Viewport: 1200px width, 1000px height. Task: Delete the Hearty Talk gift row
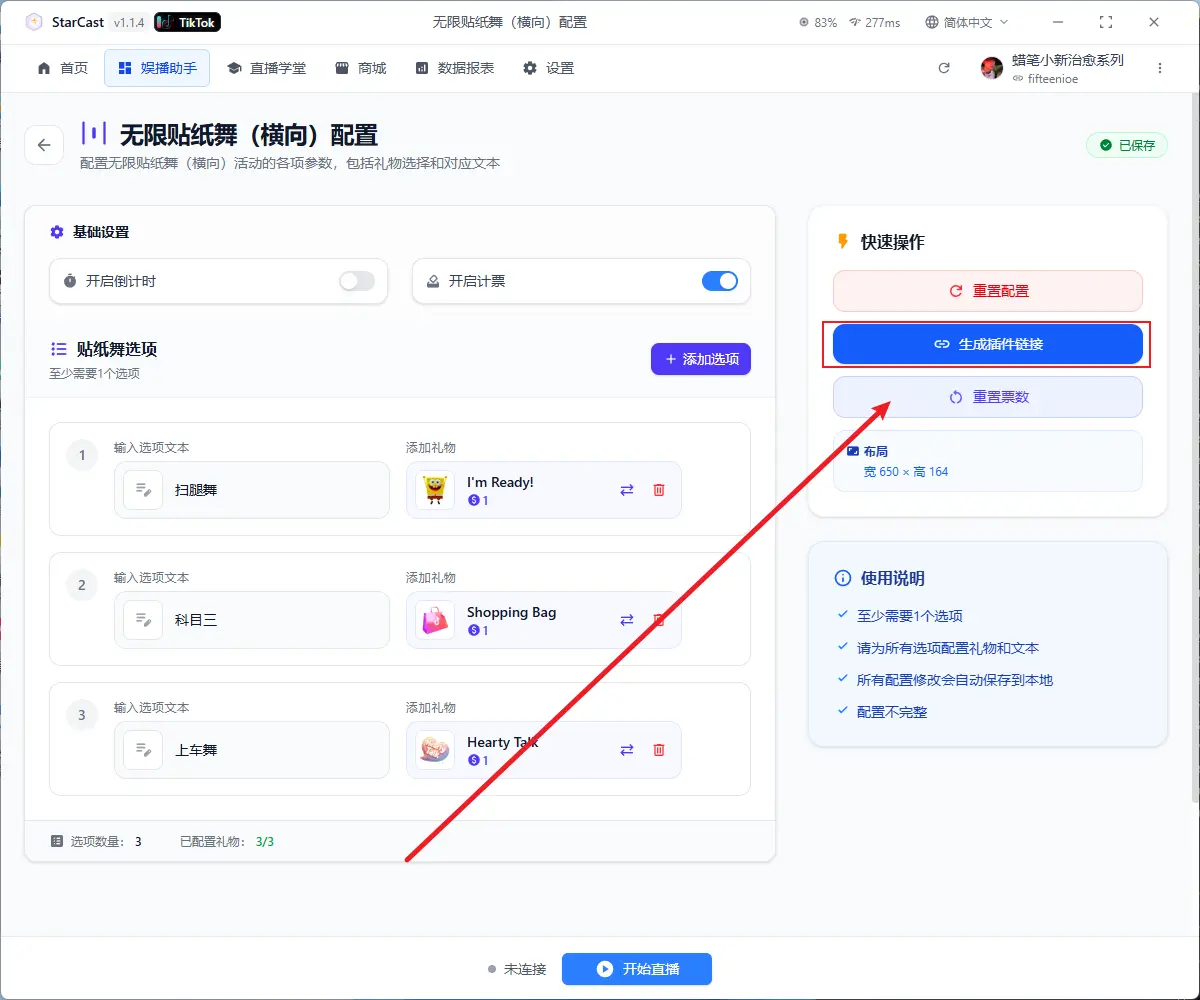659,750
